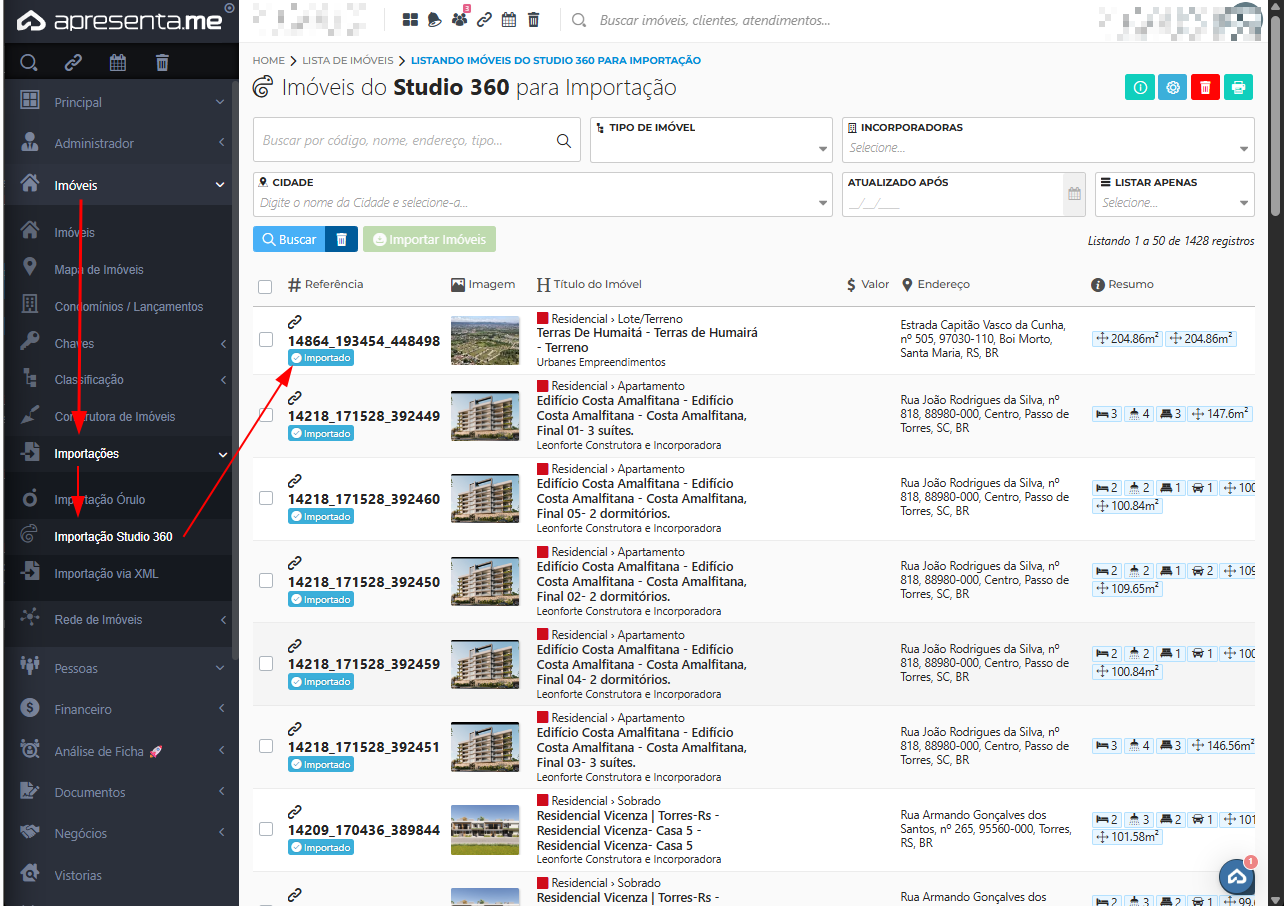Click the blue Buscar button
The height and width of the screenshot is (906, 1284).
(288, 240)
